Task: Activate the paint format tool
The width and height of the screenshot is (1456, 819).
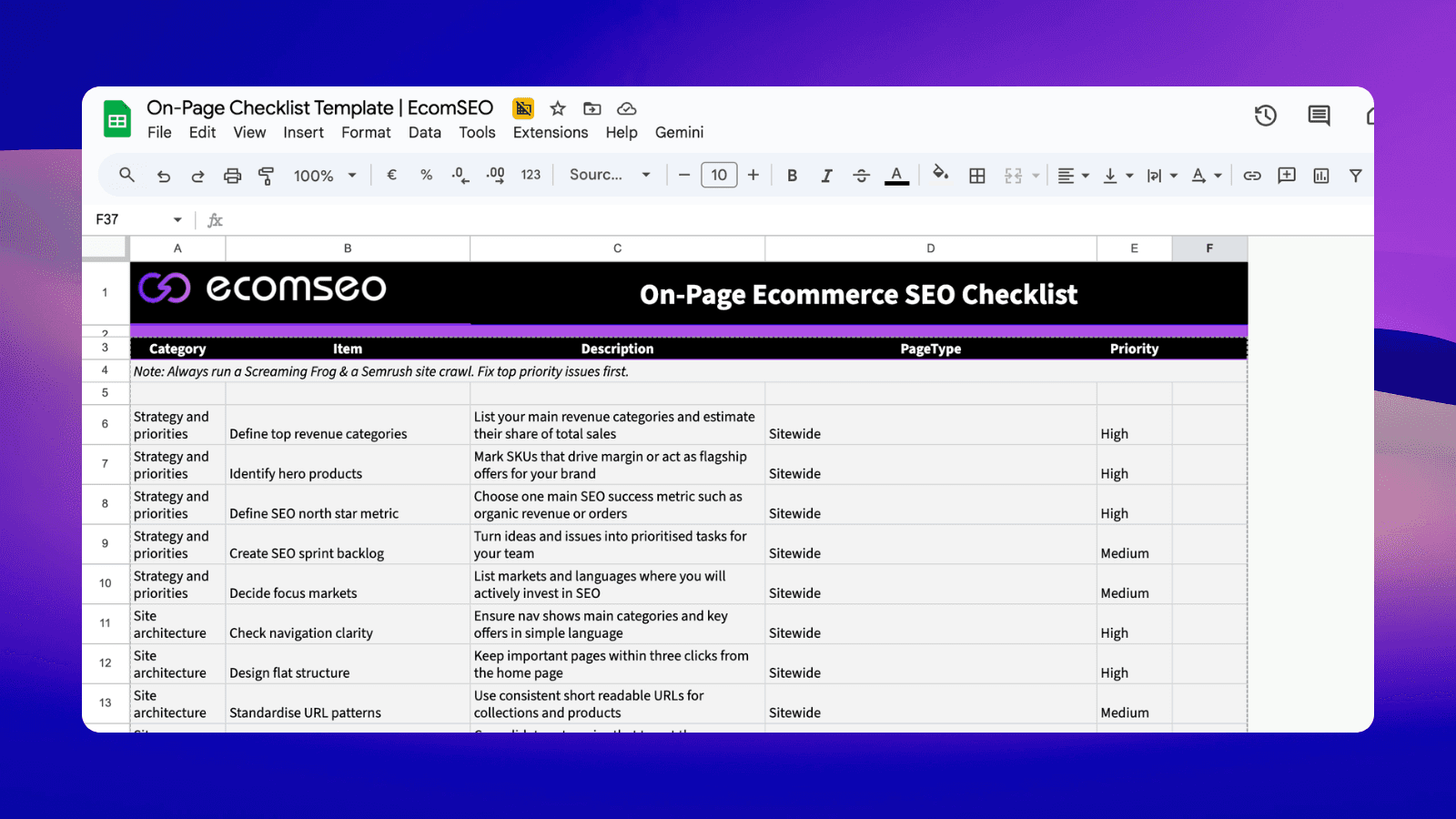Action: click(x=267, y=176)
